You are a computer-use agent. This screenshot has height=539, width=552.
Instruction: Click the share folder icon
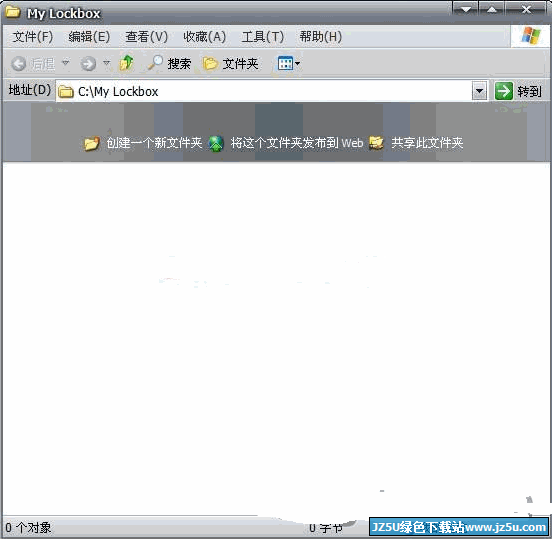376,143
